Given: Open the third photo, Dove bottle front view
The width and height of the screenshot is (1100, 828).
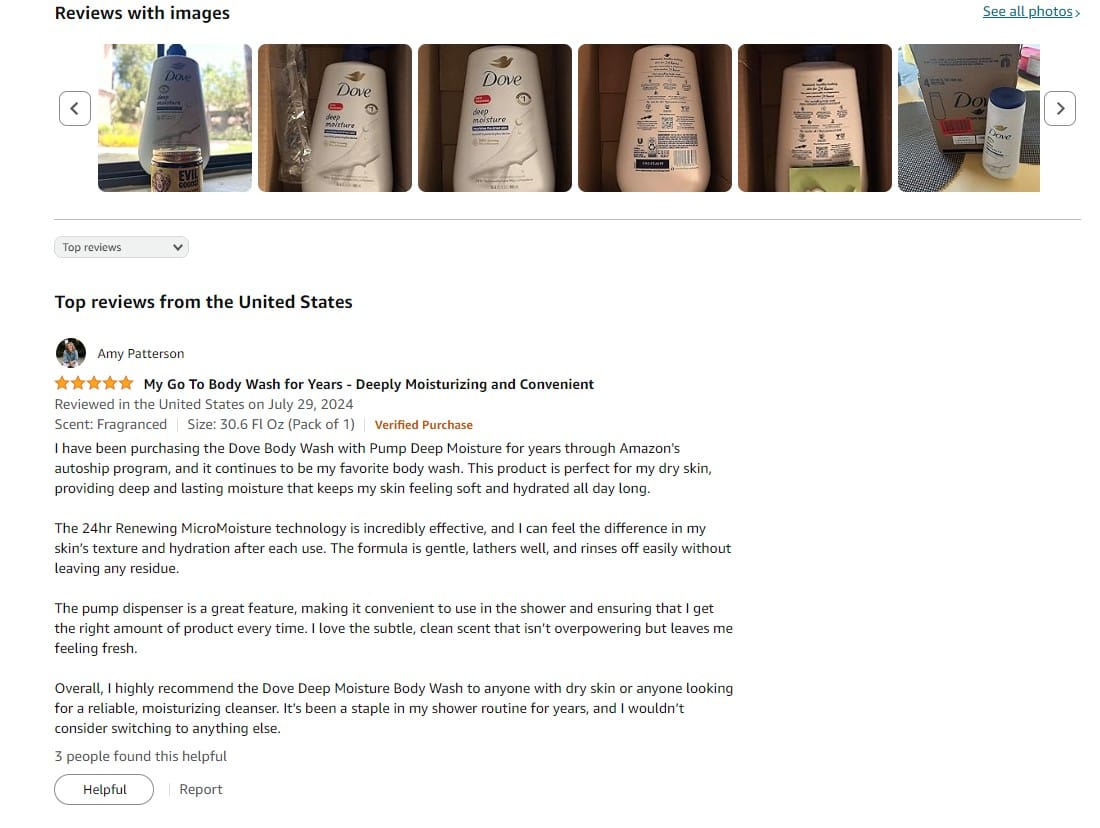Looking at the screenshot, I should (495, 118).
